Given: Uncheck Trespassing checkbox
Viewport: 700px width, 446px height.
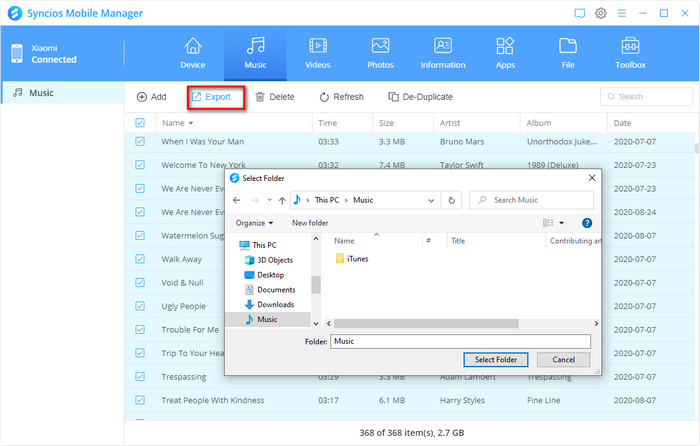Looking at the screenshot, I should point(140,376).
